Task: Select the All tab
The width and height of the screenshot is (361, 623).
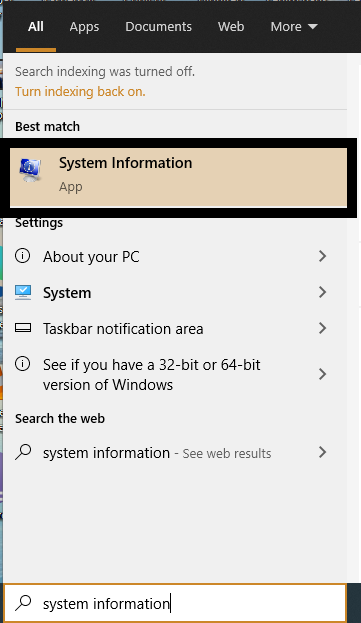Action: (x=36, y=27)
